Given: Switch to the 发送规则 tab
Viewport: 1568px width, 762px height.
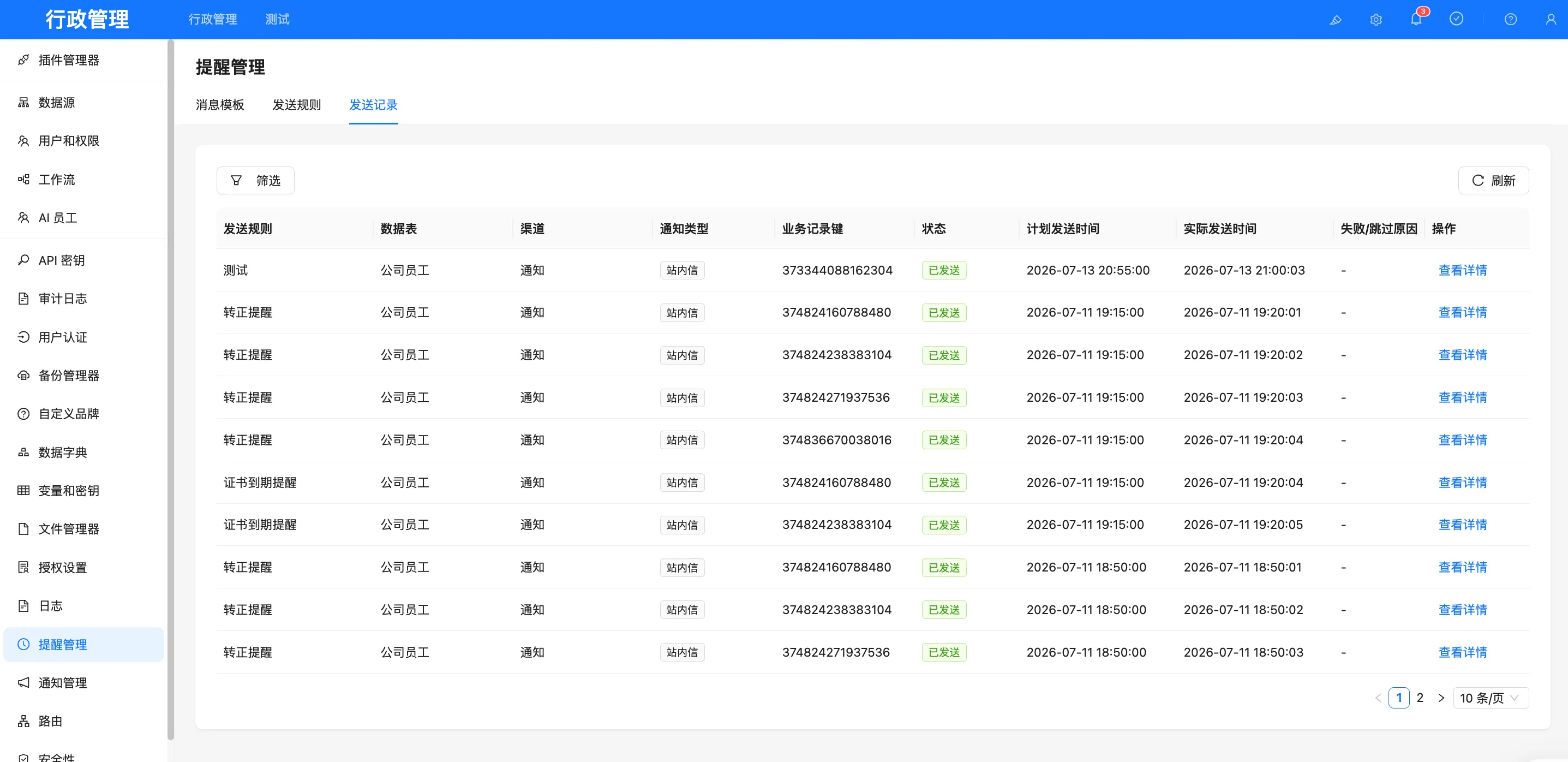Looking at the screenshot, I should pyautogui.click(x=296, y=105).
